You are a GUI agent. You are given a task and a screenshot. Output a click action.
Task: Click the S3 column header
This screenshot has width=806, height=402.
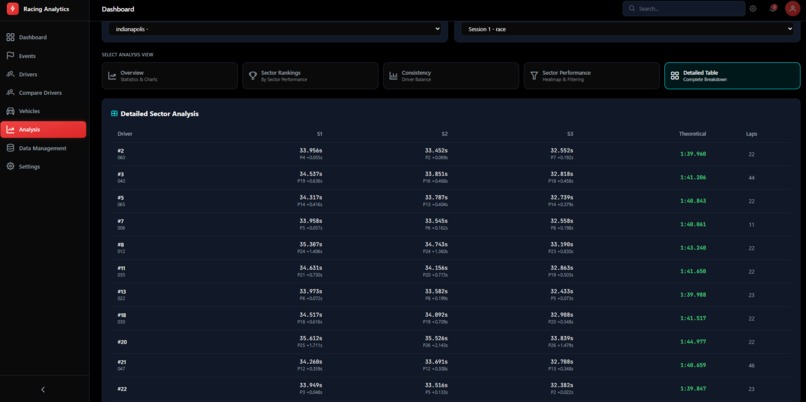570,134
